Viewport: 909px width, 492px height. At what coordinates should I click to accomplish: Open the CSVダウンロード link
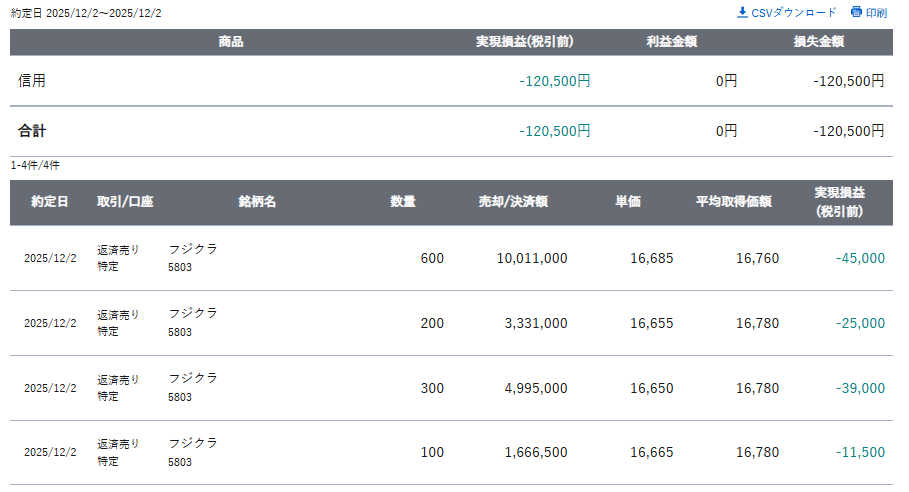(793, 13)
